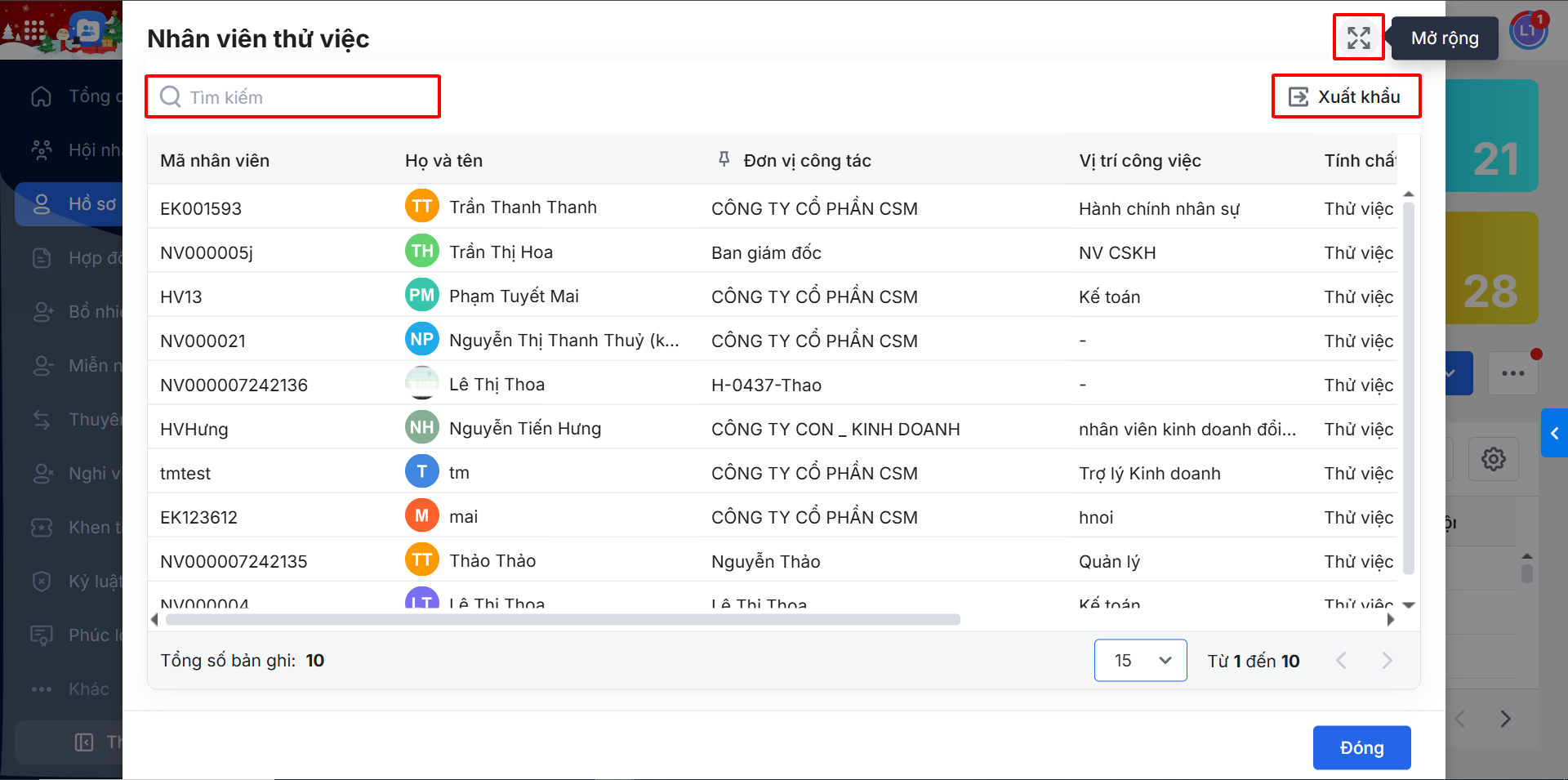Click the next arrow in background pagination
Image resolution: width=1568 pixels, height=780 pixels.
tap(1505, 719)
